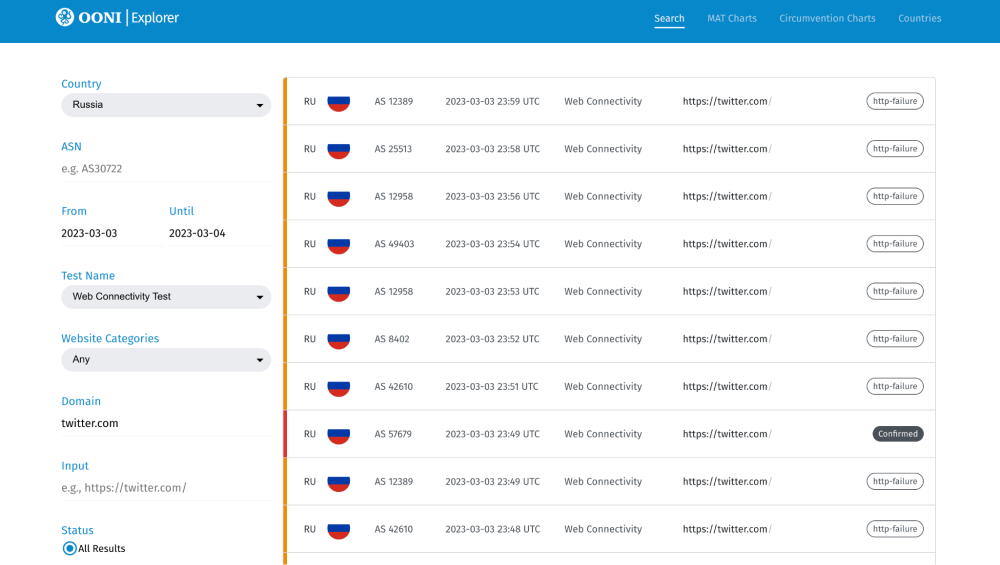The image size is (1000, 565).
Task: Click the Russian flag in AS 57679 row
Action: (339, 434)
